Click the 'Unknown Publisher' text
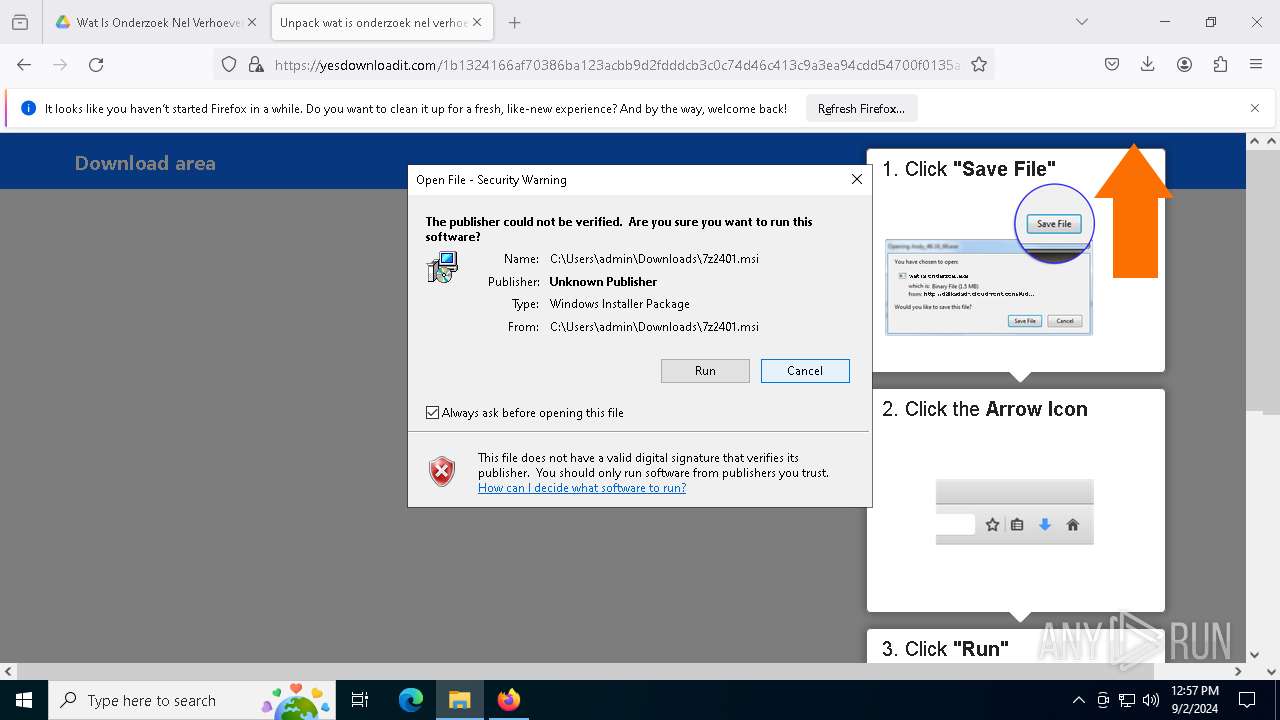Viewport: 1280px width, 720px height. pyautogui.click(x=603, y=282)
